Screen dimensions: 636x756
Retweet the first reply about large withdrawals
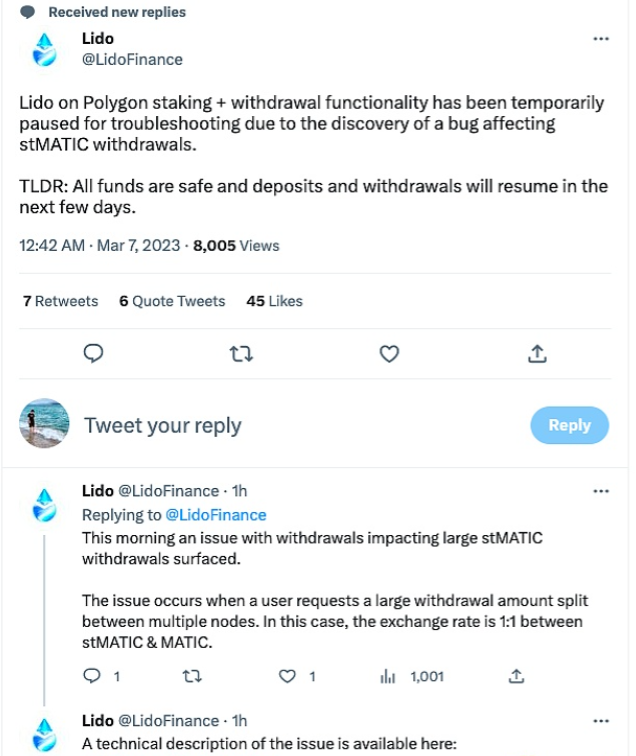tap(190, 677)
